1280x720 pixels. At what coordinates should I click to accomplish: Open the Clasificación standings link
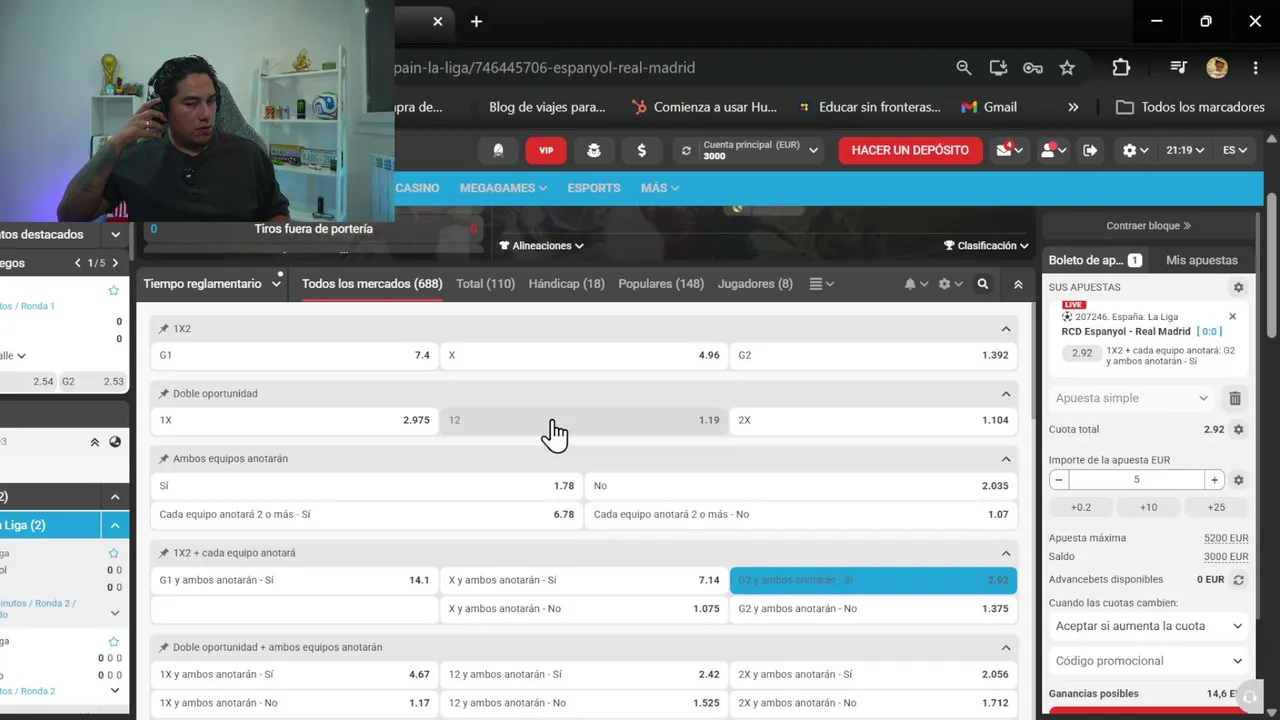click(x=986, y=246)
